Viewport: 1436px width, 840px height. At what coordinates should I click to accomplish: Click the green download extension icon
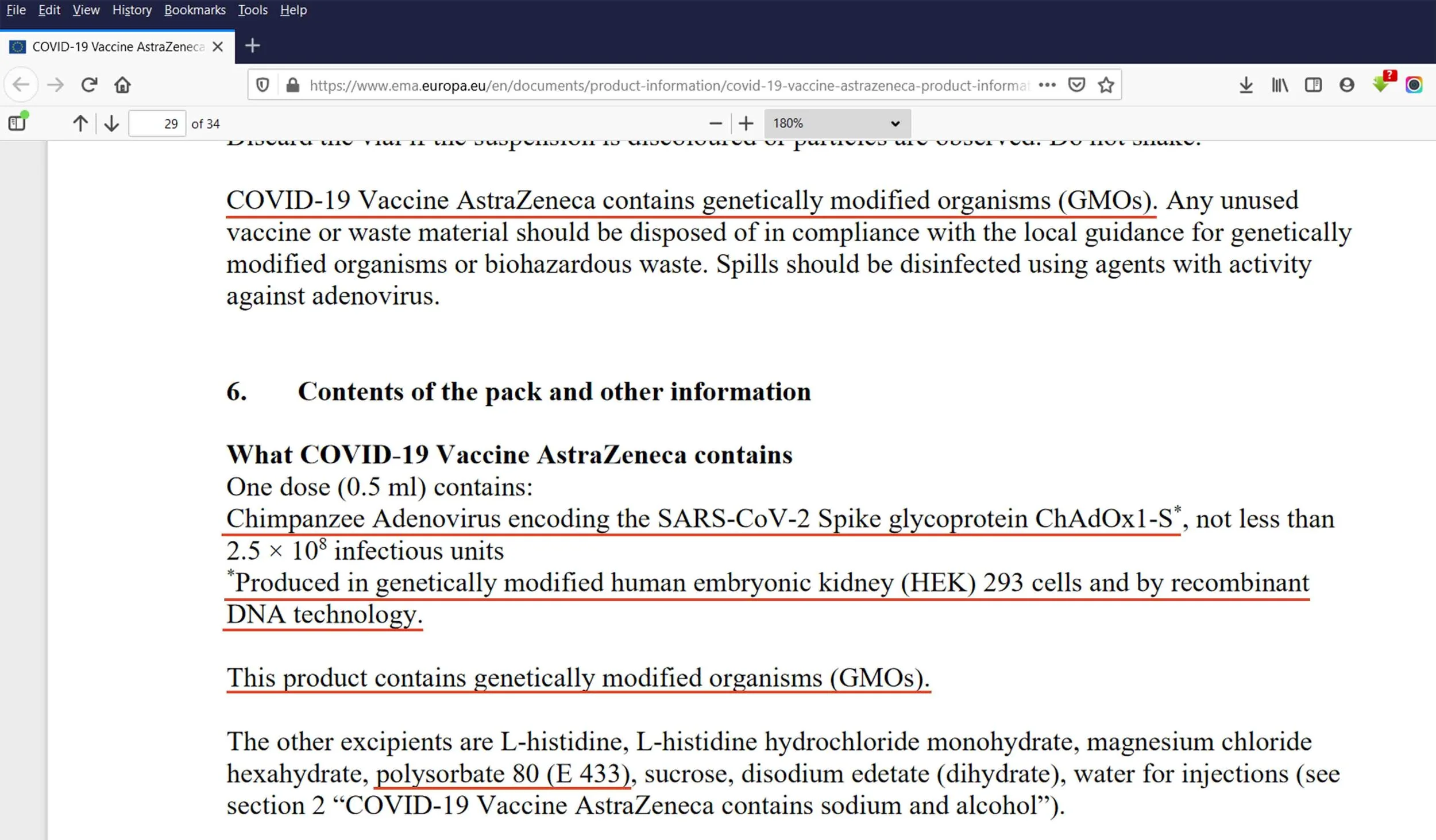click(1383, 83)
